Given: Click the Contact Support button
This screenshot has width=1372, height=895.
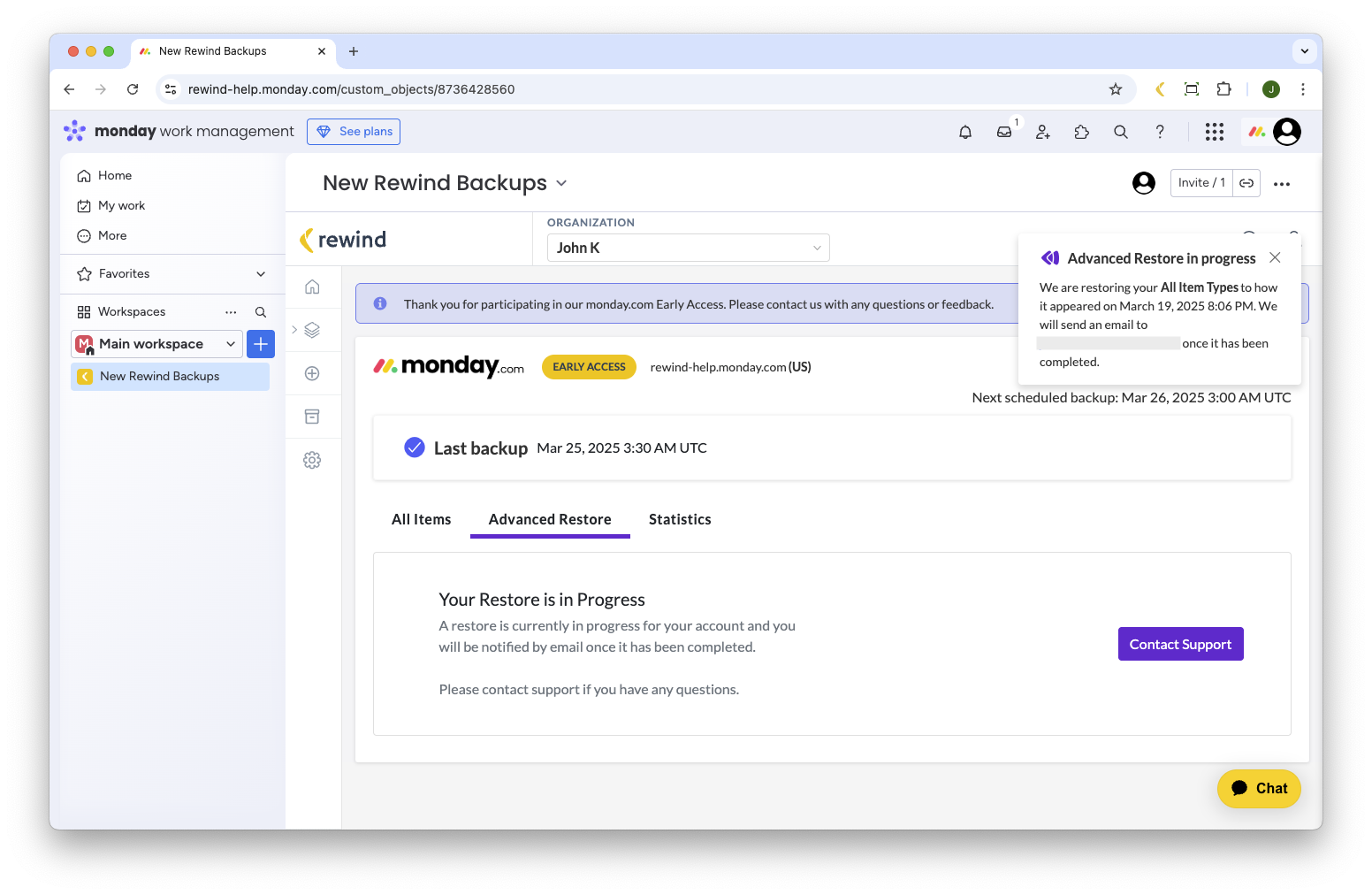Looking at the screenshot, I should 1181,644.
